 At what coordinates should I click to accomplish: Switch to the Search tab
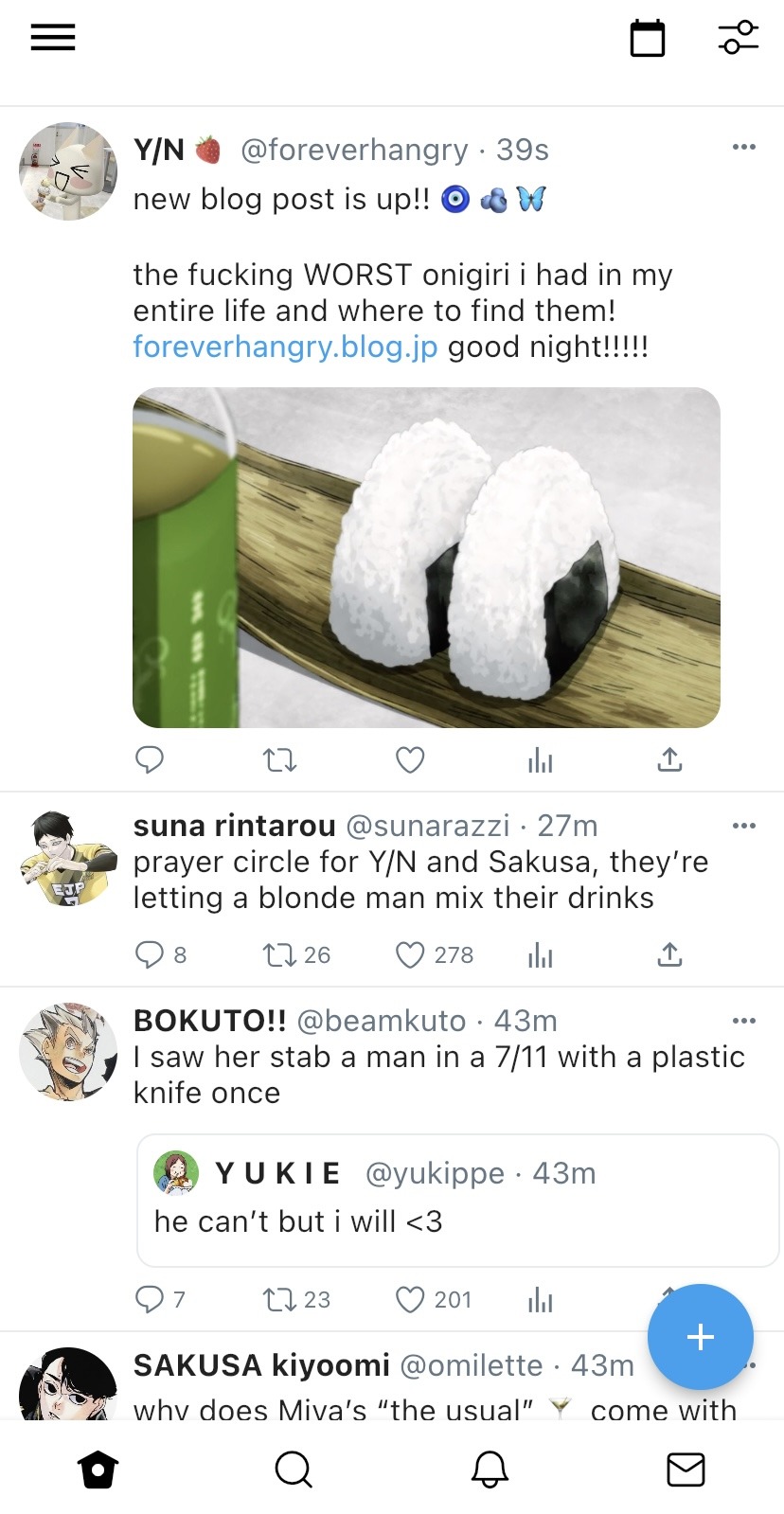pos(294,1469)
